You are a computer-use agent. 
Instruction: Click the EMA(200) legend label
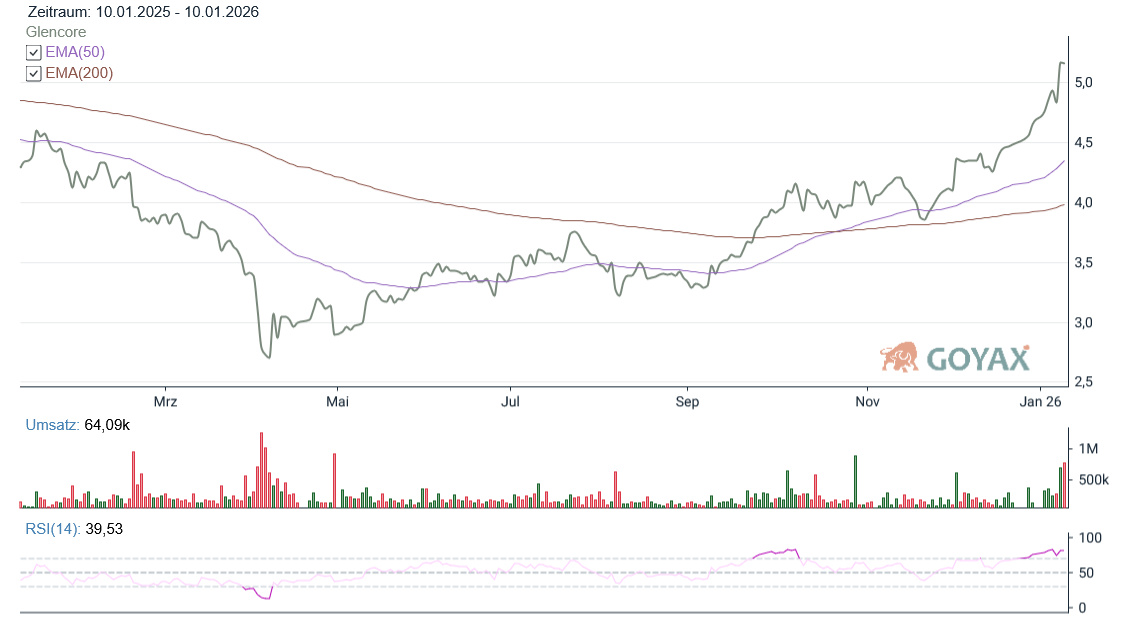[79, 74]
